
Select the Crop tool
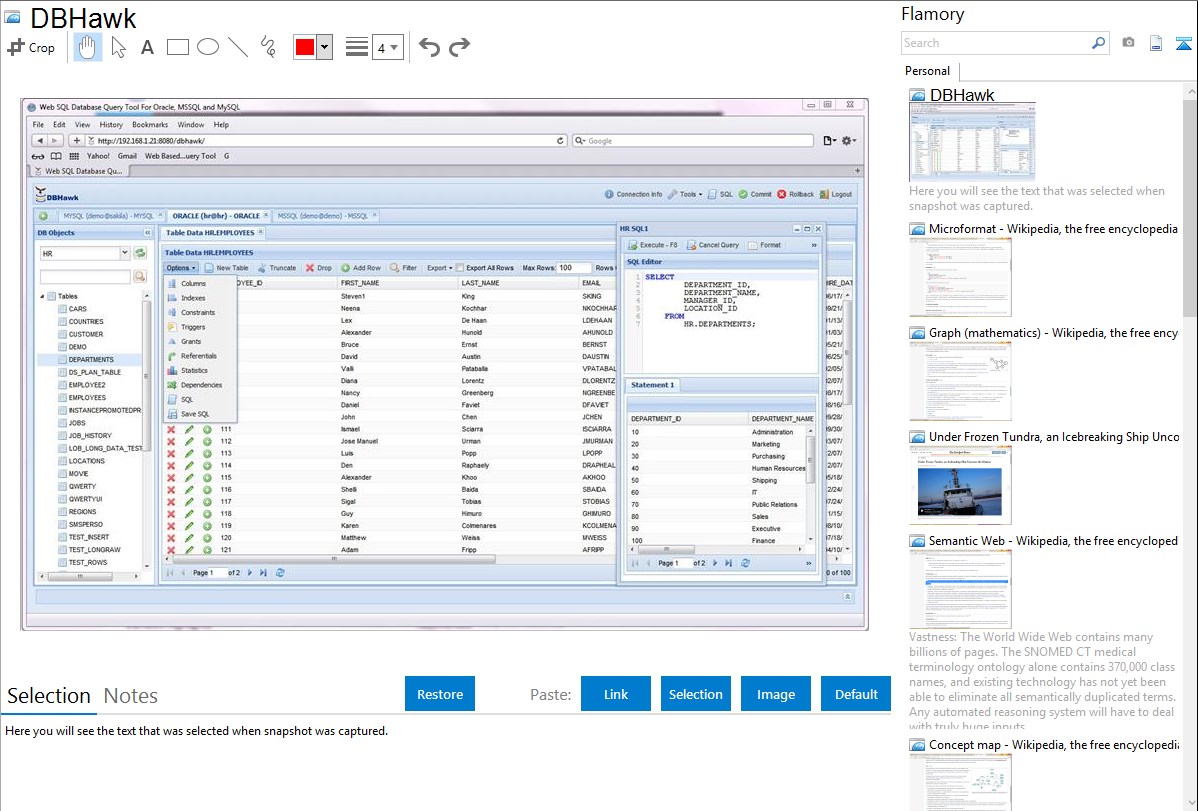pos(32,47)
